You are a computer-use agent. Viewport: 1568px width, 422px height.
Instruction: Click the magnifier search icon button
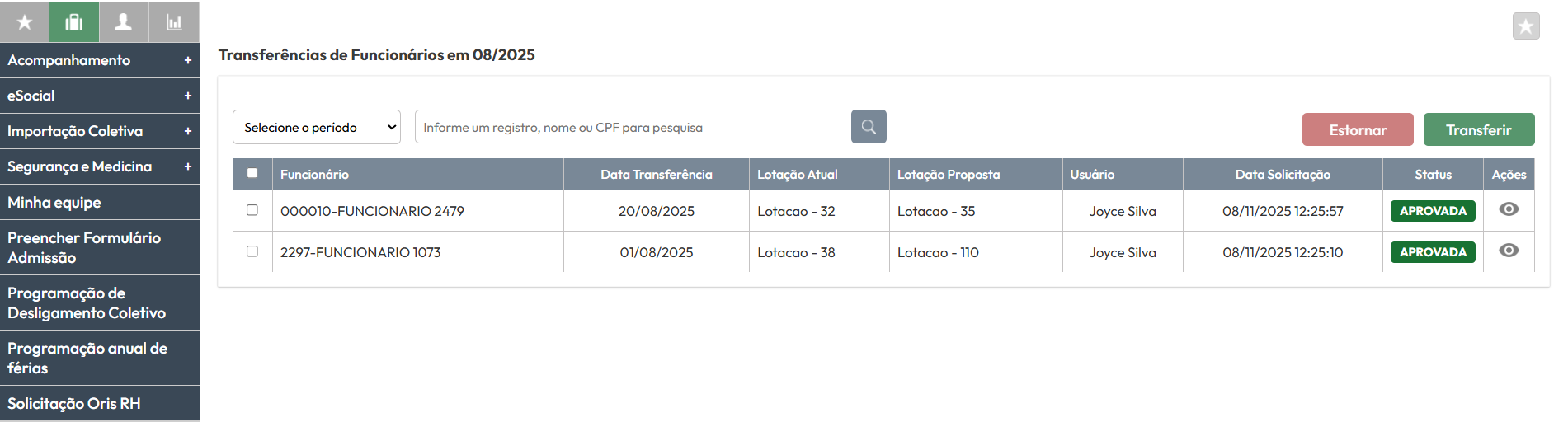(x=869, y=127)
